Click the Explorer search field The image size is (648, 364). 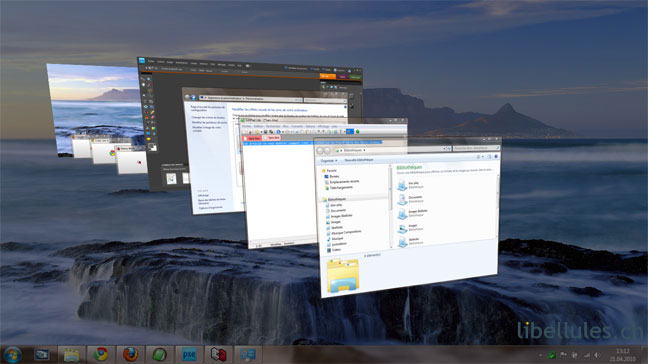[476, 148]
